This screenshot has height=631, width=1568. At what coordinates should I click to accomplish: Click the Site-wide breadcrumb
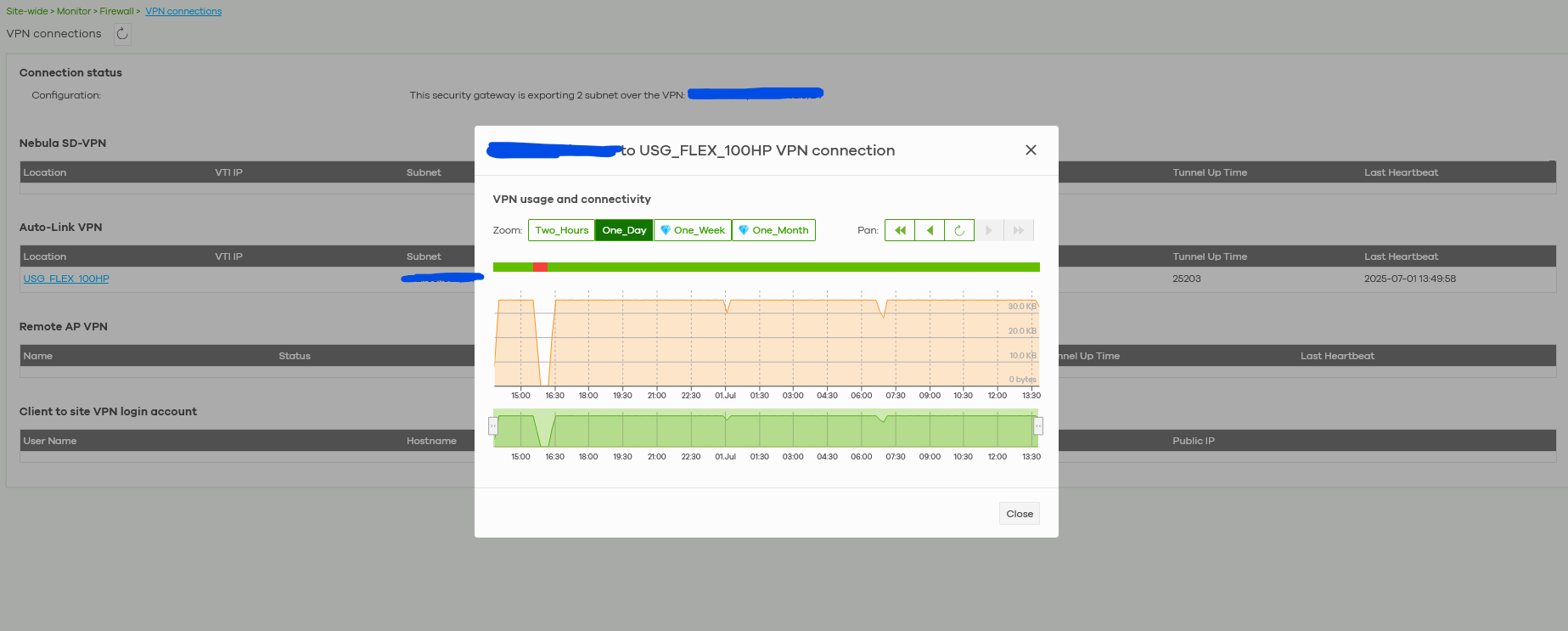click(x=27, y=11)
